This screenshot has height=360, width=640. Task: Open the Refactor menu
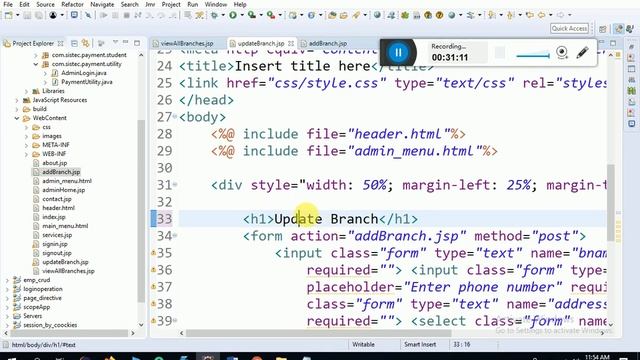pos(72,4)
